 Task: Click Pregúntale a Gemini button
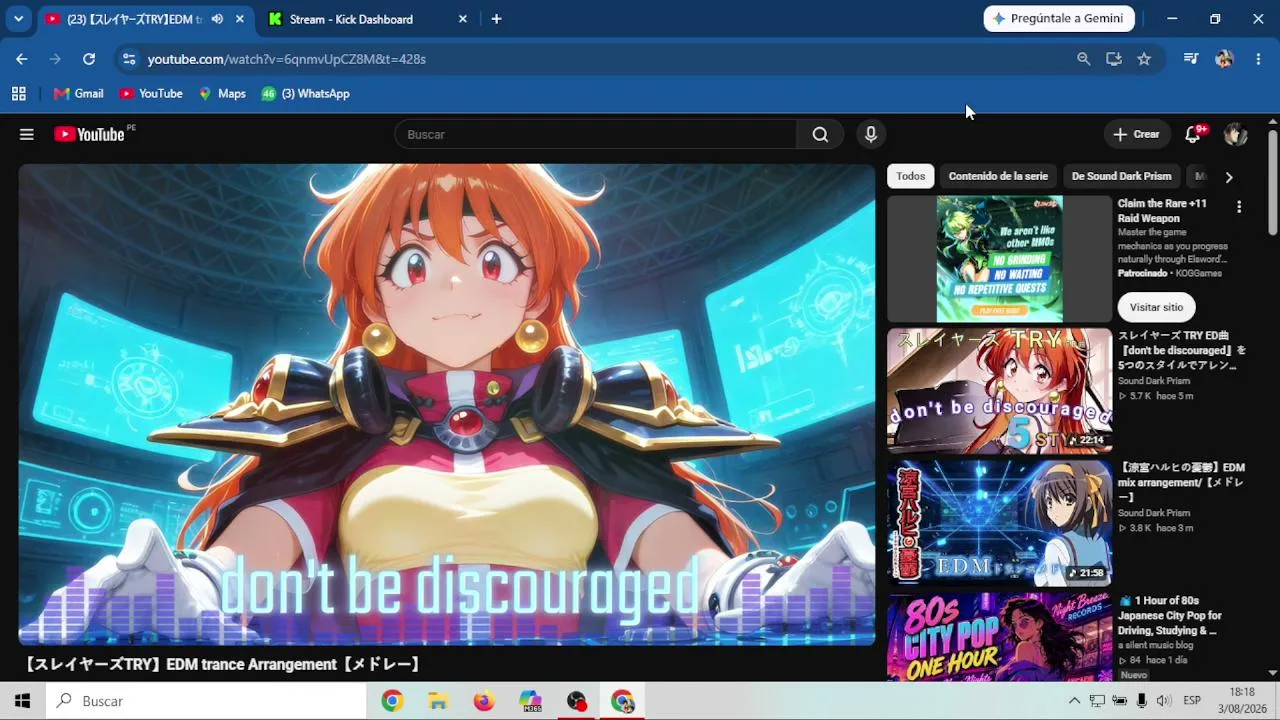pyautogui.click(x=1059, y=19)
